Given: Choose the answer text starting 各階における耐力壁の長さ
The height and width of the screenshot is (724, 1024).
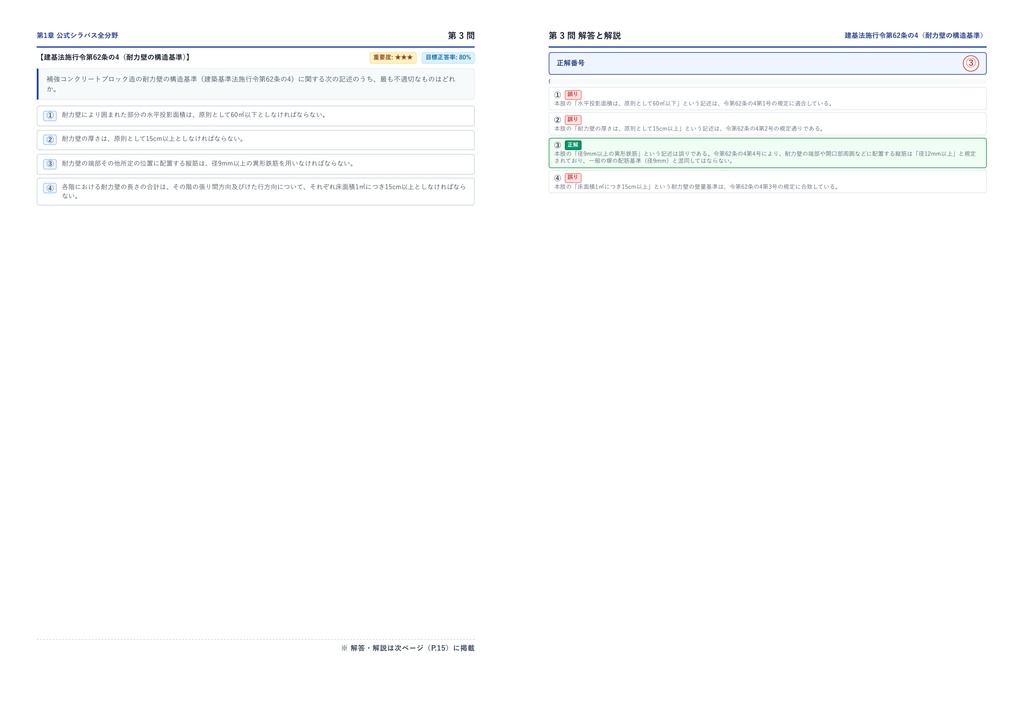Looking at the screenshot, I should tap(264, 191).
